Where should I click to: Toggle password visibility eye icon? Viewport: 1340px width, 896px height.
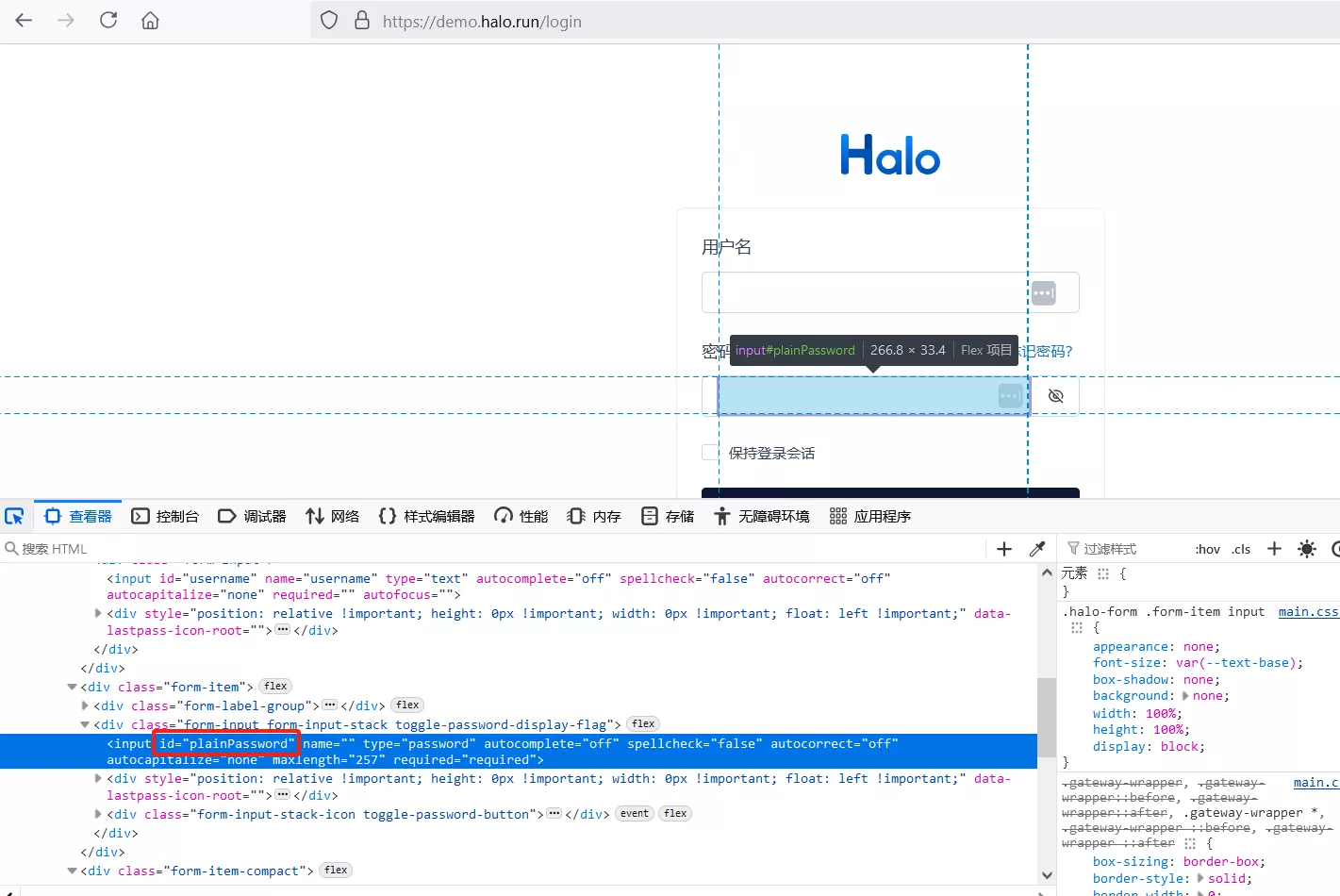point(1055,396)
